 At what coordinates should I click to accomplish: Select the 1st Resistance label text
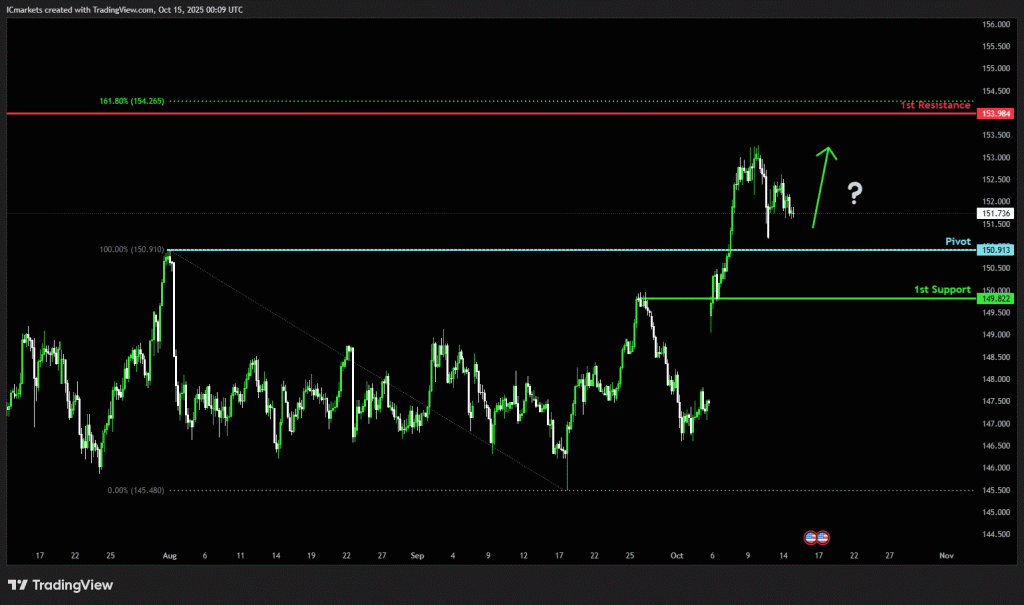click(x=935, y=105)
